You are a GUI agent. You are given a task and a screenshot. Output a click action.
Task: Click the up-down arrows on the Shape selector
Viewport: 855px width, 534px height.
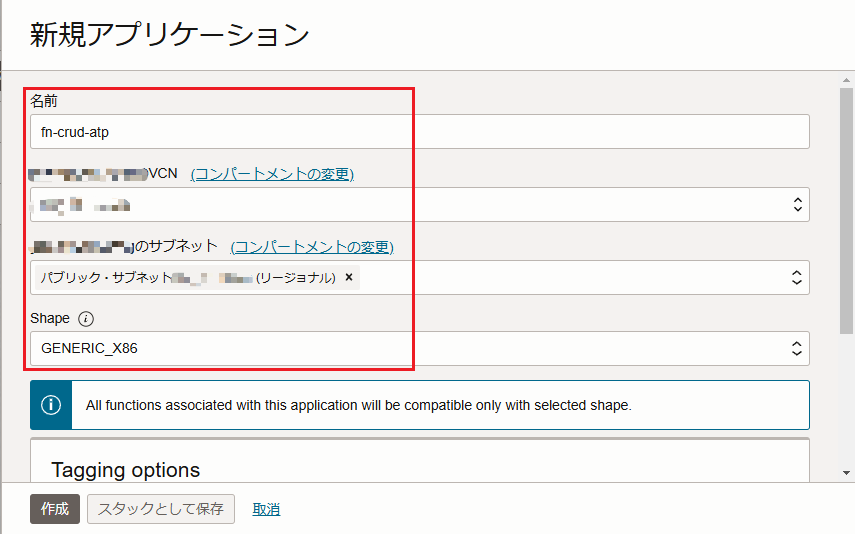(797, 349)
